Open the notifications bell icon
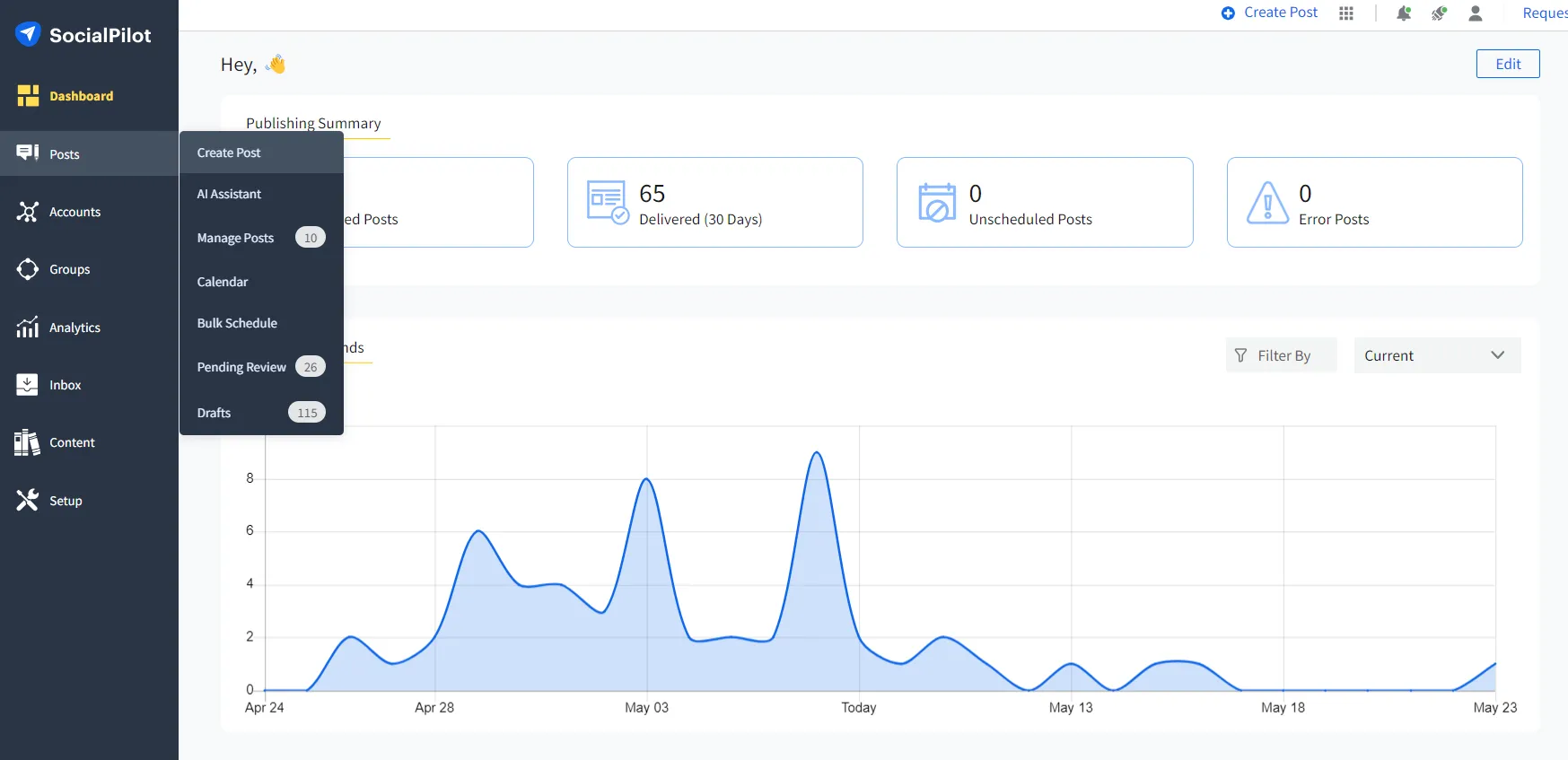 [1404, 13]
